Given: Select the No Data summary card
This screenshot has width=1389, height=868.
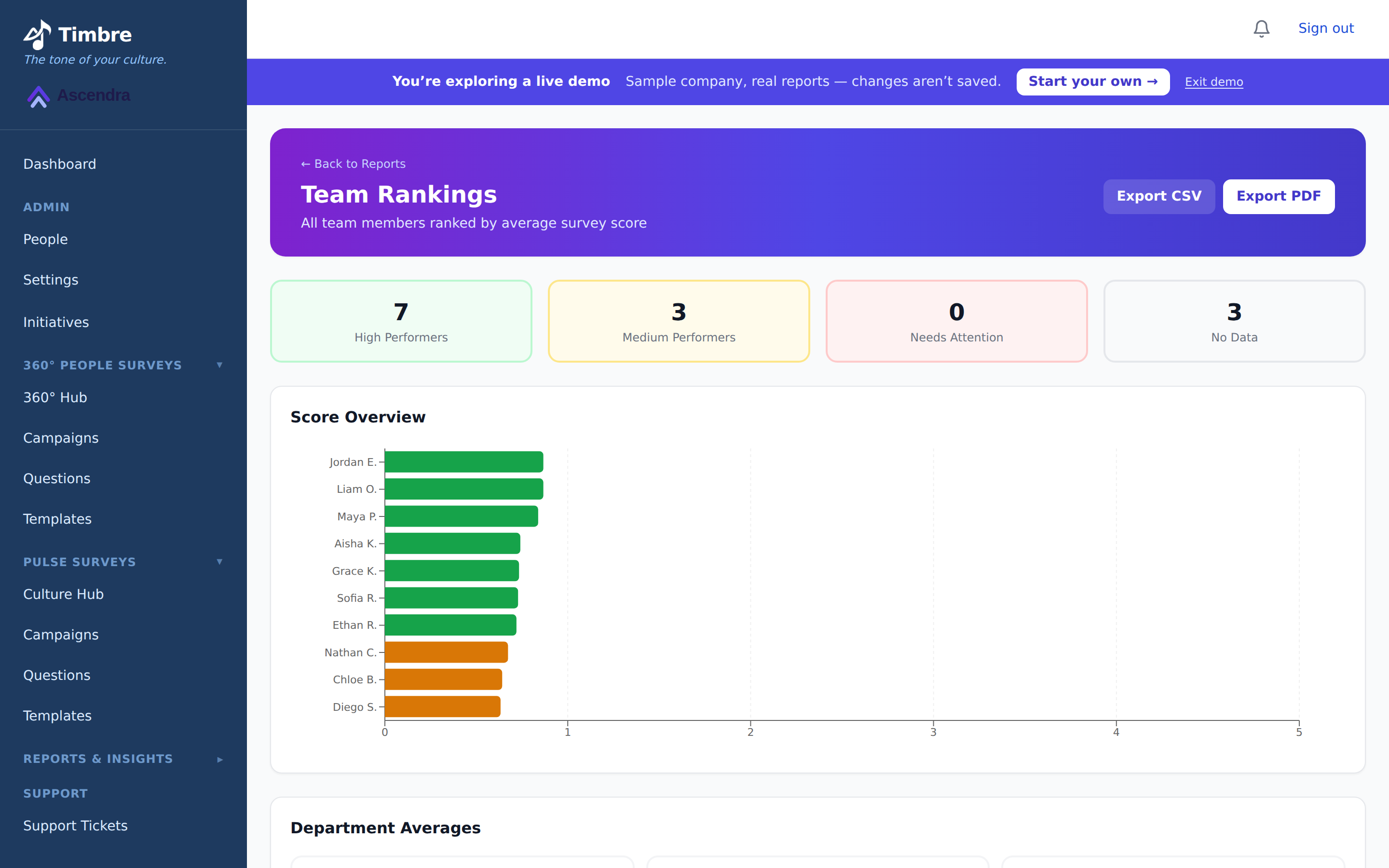Looking at the screenshot, I should click(x=1234, y=321).
